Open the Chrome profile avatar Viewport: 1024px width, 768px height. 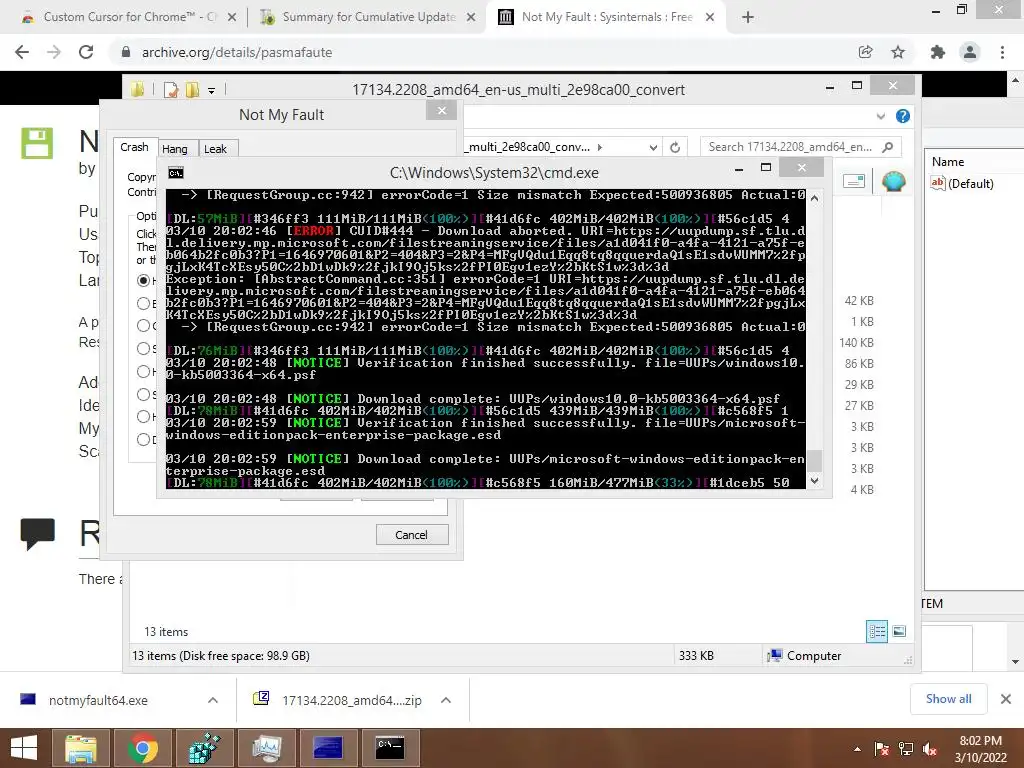[970, 52]
